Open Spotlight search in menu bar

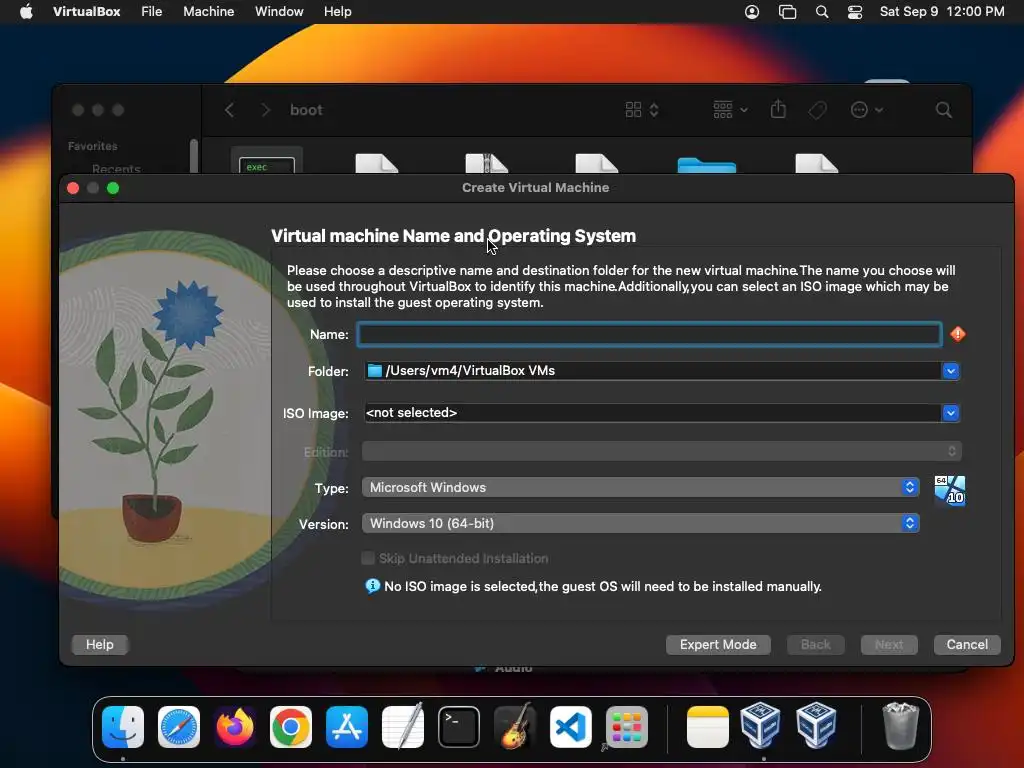[822, 12]
